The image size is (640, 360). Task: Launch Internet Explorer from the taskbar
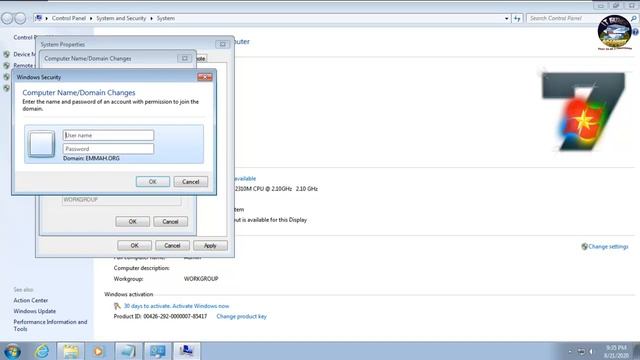pos(42,351)
